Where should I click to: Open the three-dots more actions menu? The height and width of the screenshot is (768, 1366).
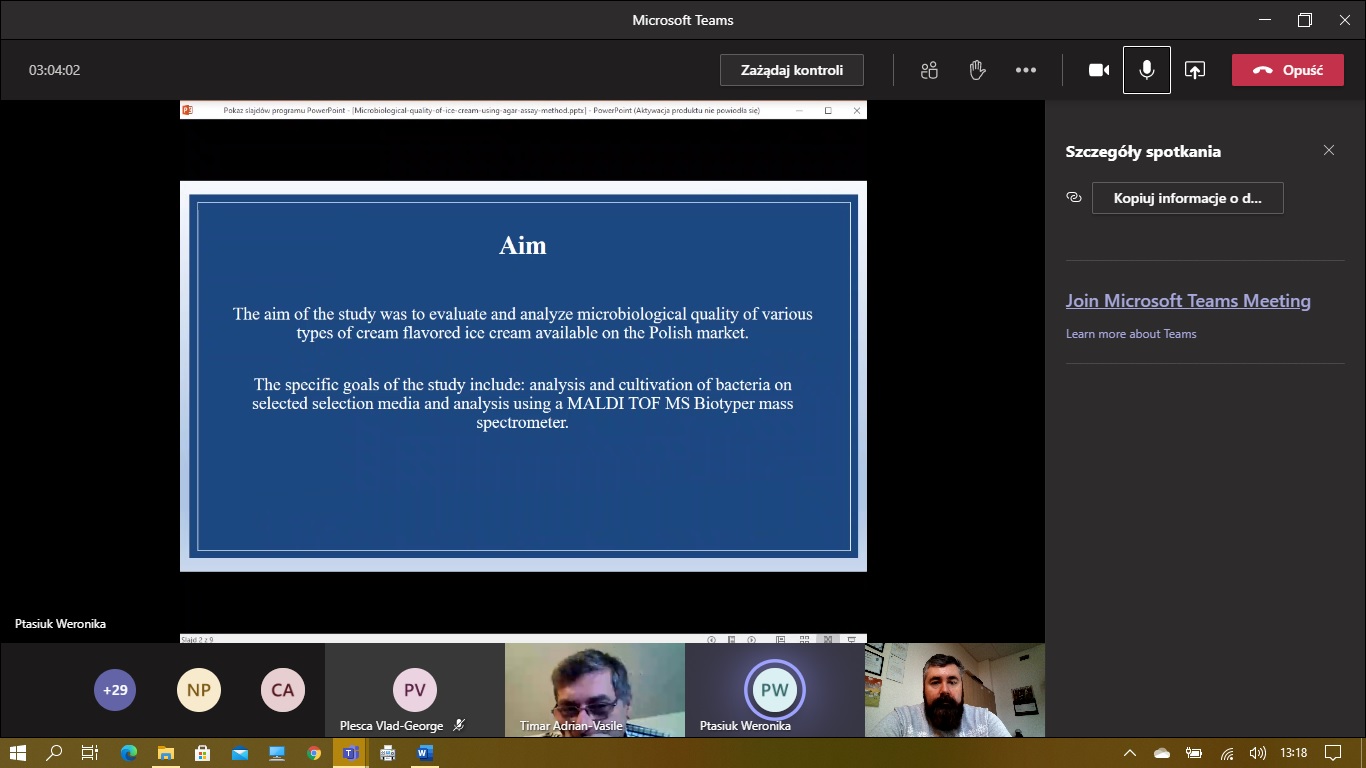[x=1025, y=70]
